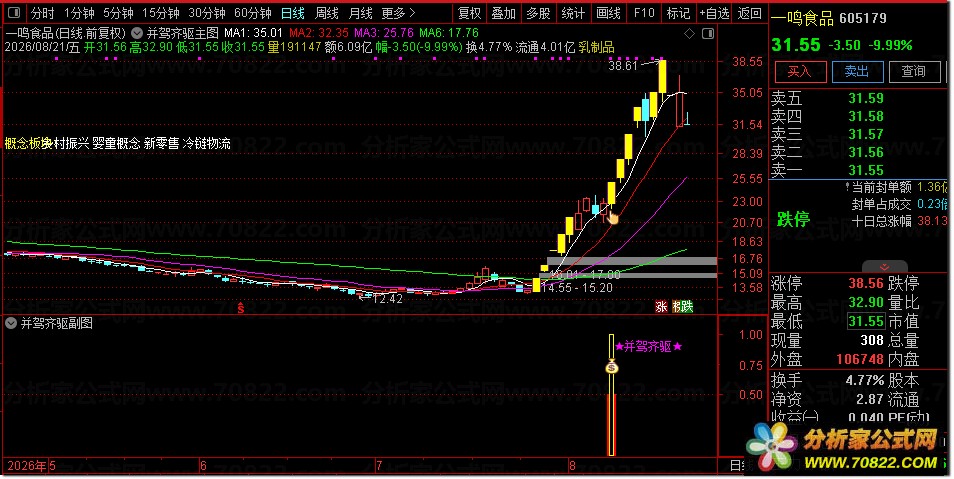Expand the double-chevron quote panel handle

click(x=885, y=267)
